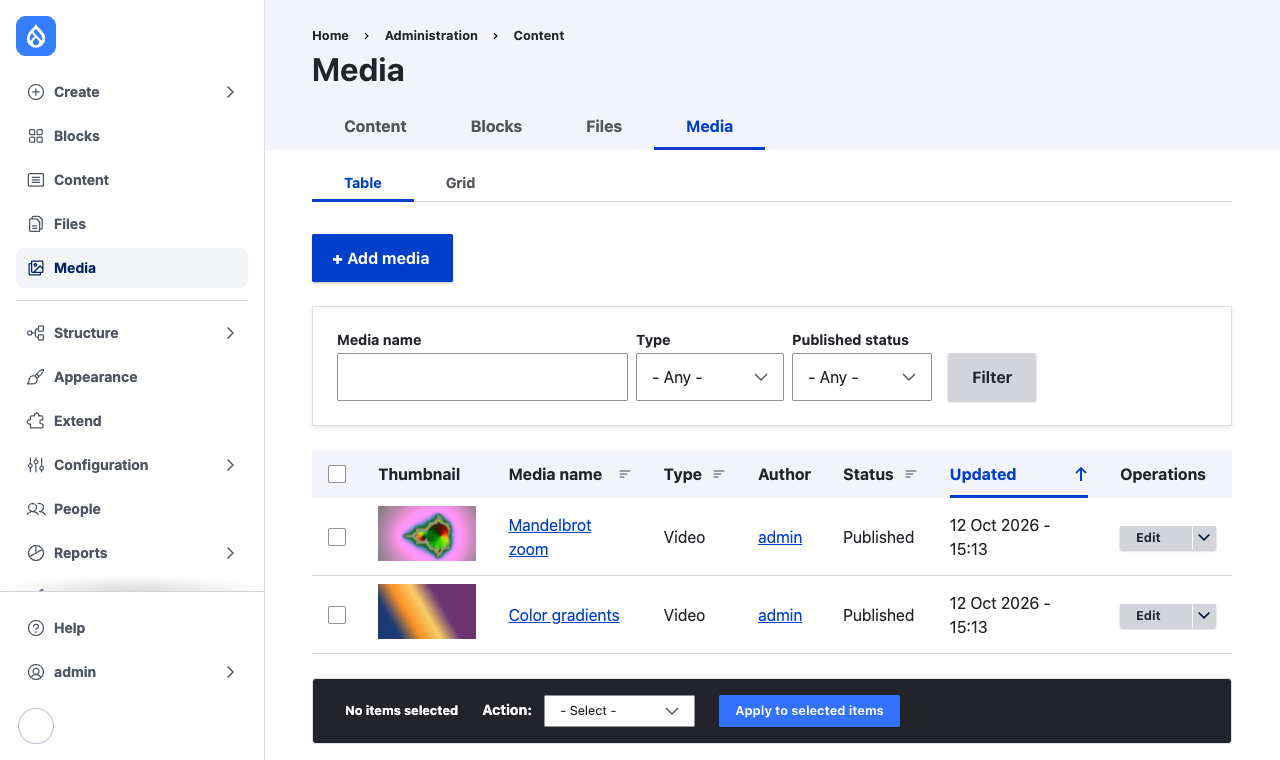
Task: Click the Filter button
Action: point(992,377)
